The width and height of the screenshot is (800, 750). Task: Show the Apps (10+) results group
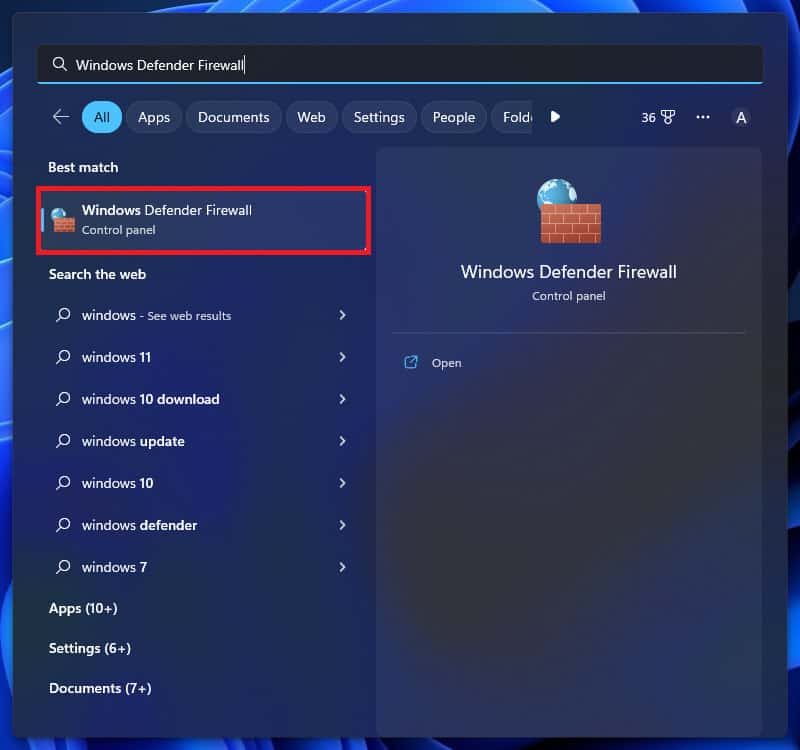pos(83,608)
